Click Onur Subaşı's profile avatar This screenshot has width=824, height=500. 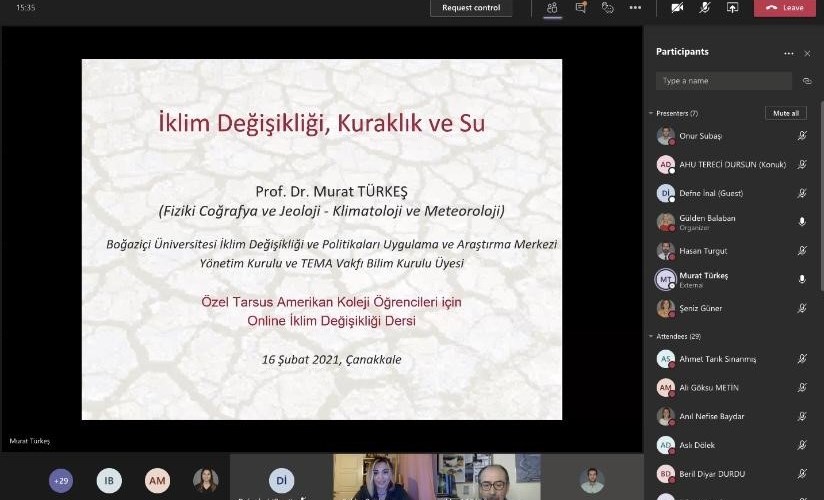(666, 136)
